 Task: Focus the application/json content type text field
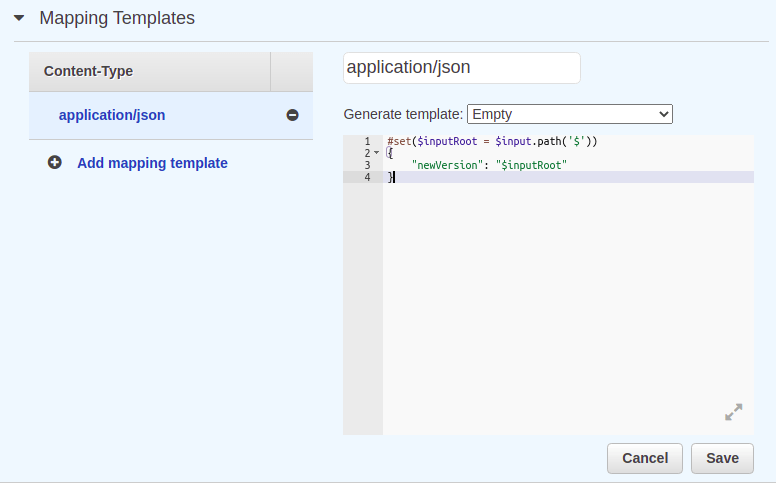pos(461,68)
